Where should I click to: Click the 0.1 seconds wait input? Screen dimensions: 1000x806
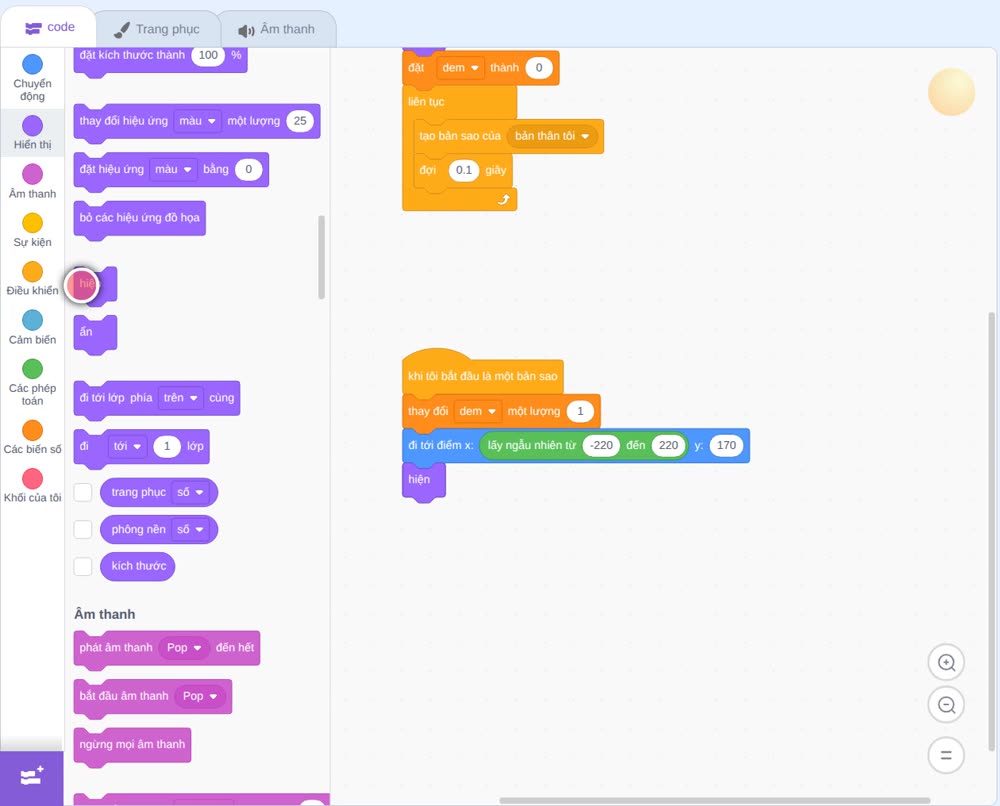tap(464, 170)
